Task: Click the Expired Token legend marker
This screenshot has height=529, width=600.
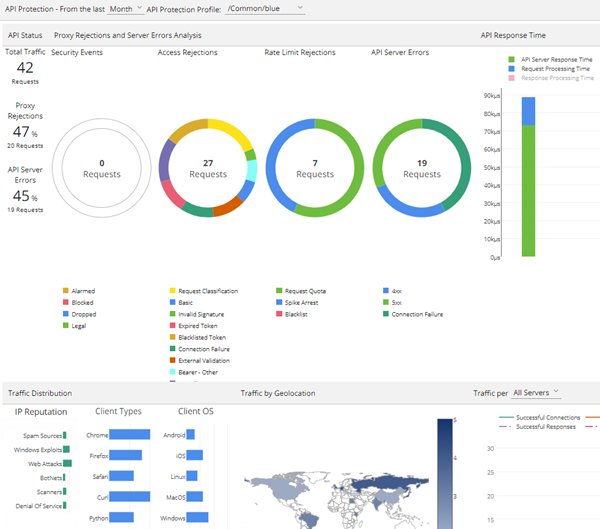Action: tap(171, 325)
